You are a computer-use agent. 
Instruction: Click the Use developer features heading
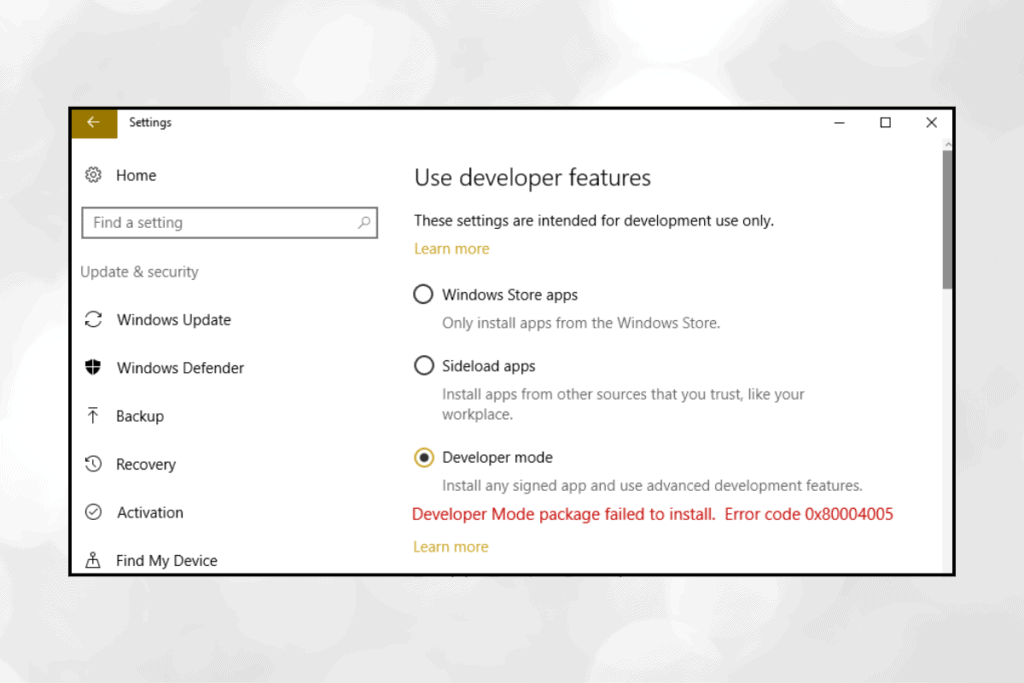coord(532,178)
